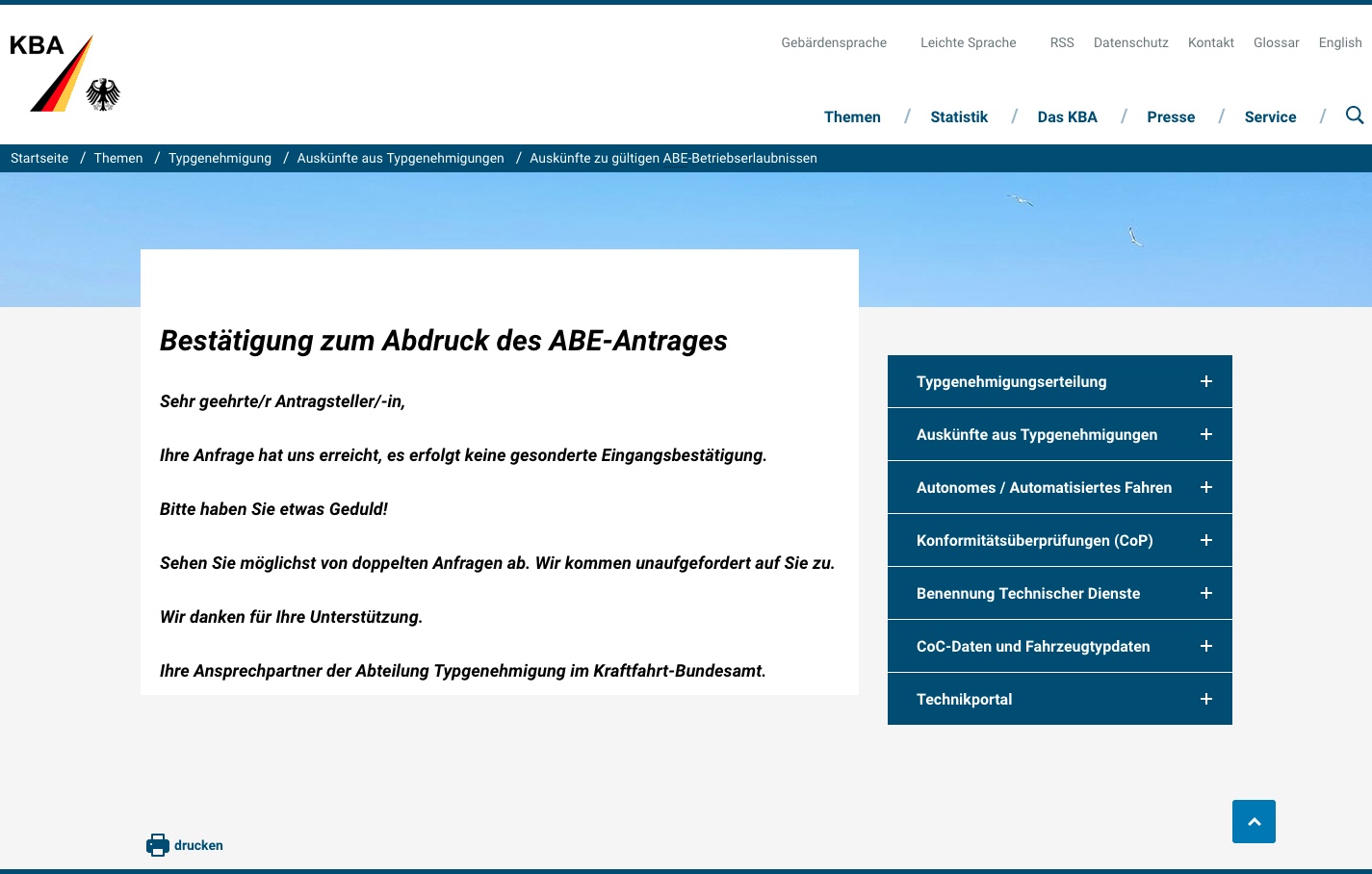This screenshot has width=1372, height=874.
Task: Click plus icon beside Benennung Technischer Dienste
Action: tap(1205, 593)
